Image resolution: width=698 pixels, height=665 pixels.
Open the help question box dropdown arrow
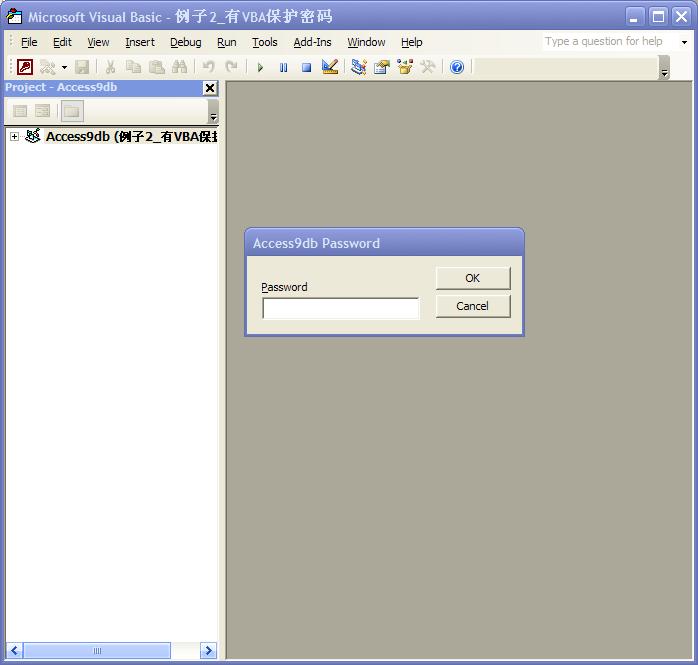pos(684,42)
